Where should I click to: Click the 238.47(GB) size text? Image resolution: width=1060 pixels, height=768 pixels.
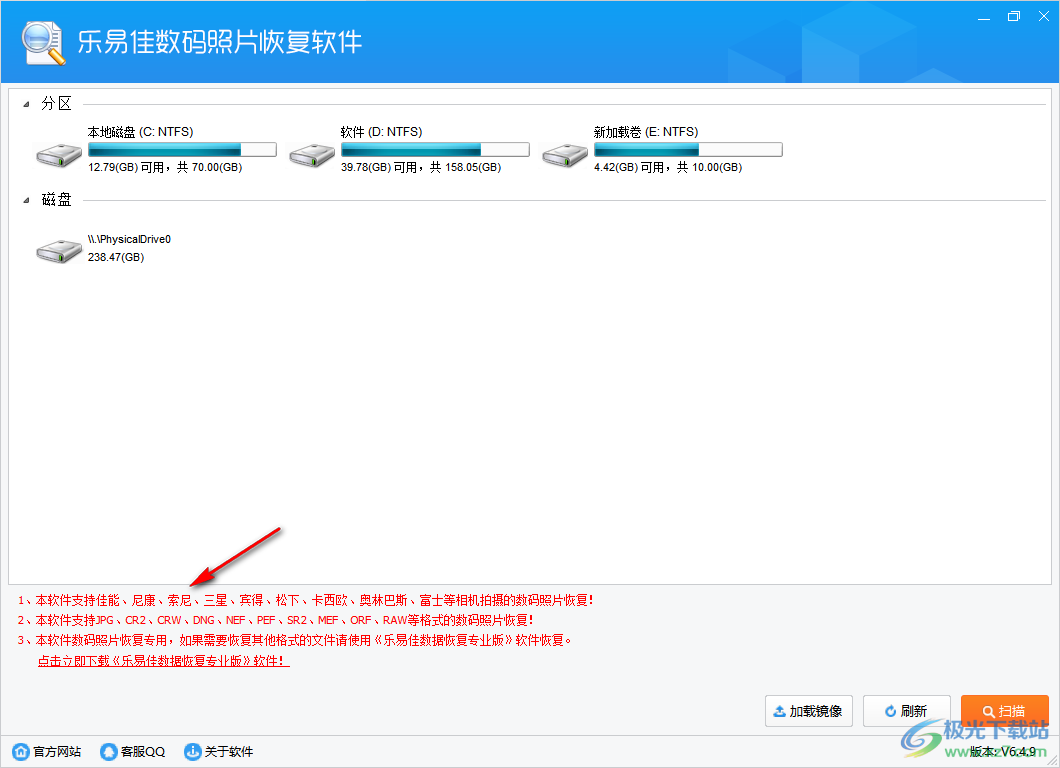(116, 258)
